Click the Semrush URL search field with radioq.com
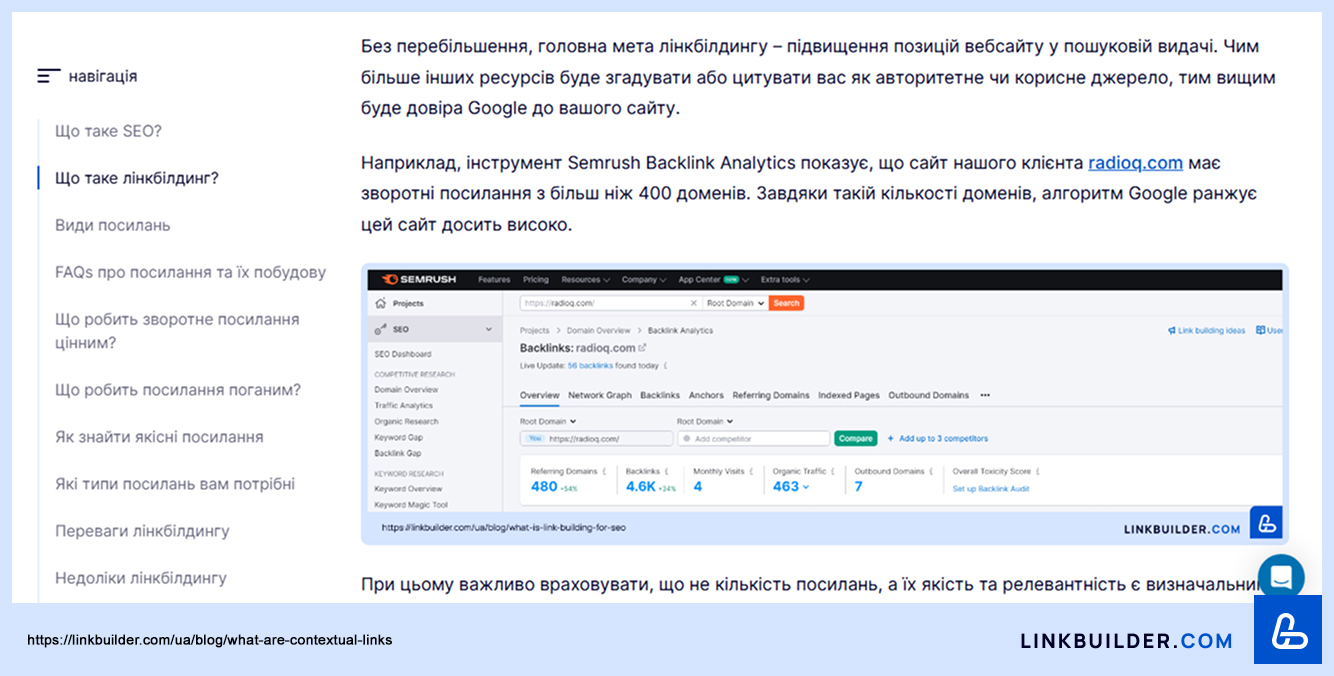 pos(611,303)
